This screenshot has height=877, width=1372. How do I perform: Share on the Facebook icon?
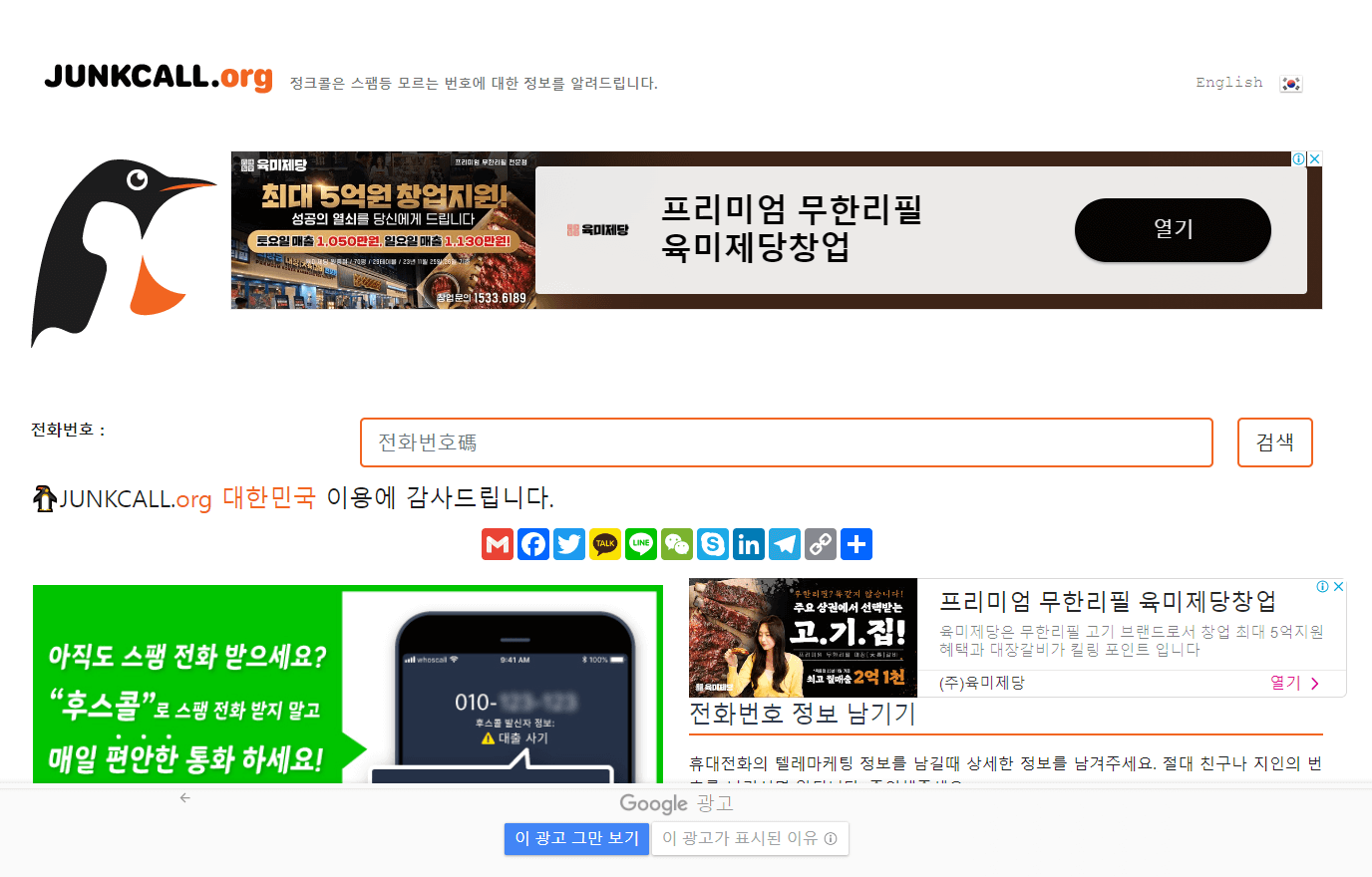(x=533, y=544)
